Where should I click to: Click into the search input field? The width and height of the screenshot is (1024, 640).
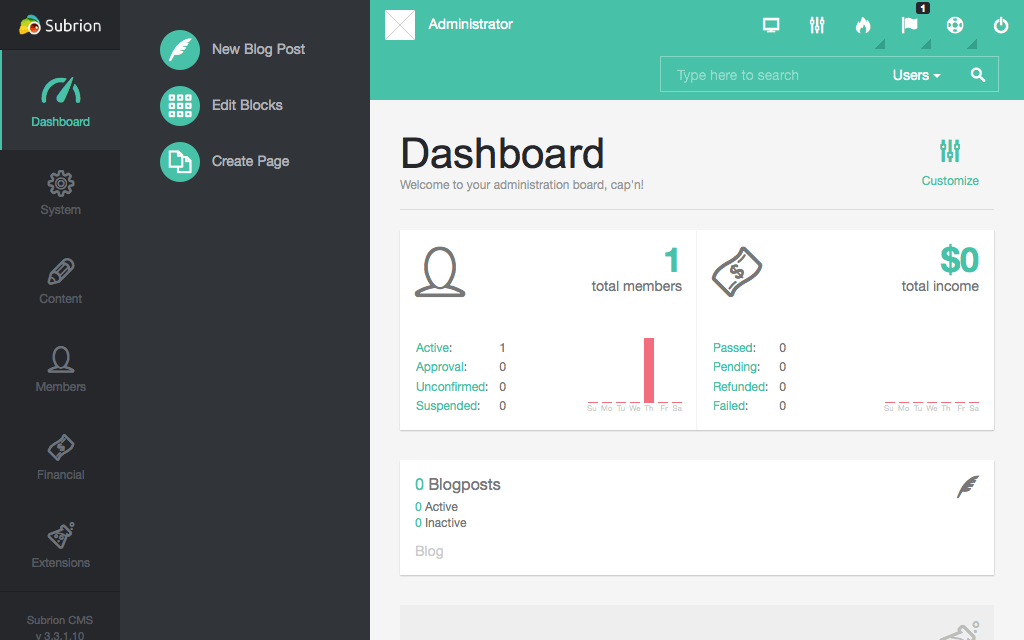pyautogui.click(x=770, y=75)
